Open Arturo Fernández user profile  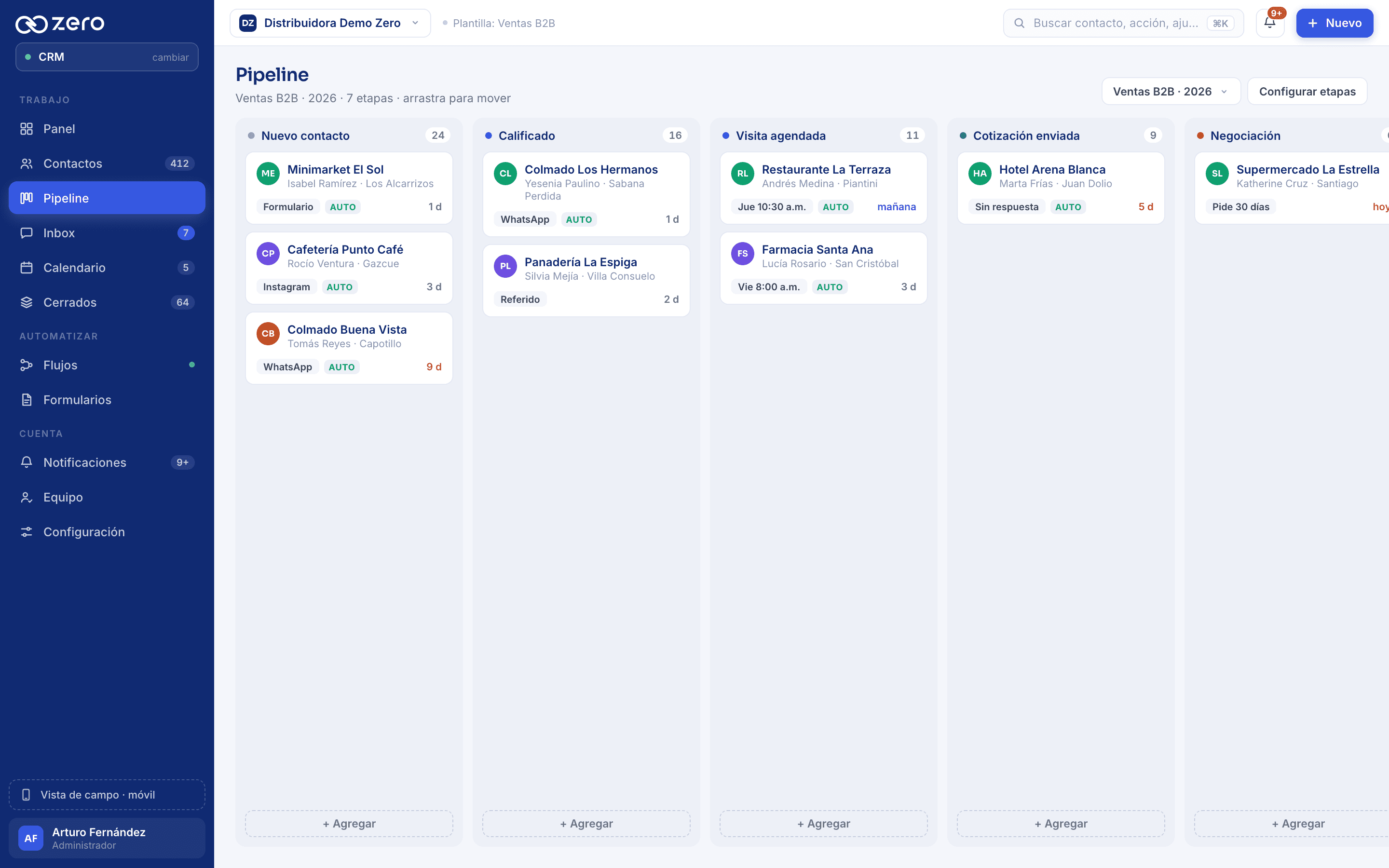(x=107, y=838)
